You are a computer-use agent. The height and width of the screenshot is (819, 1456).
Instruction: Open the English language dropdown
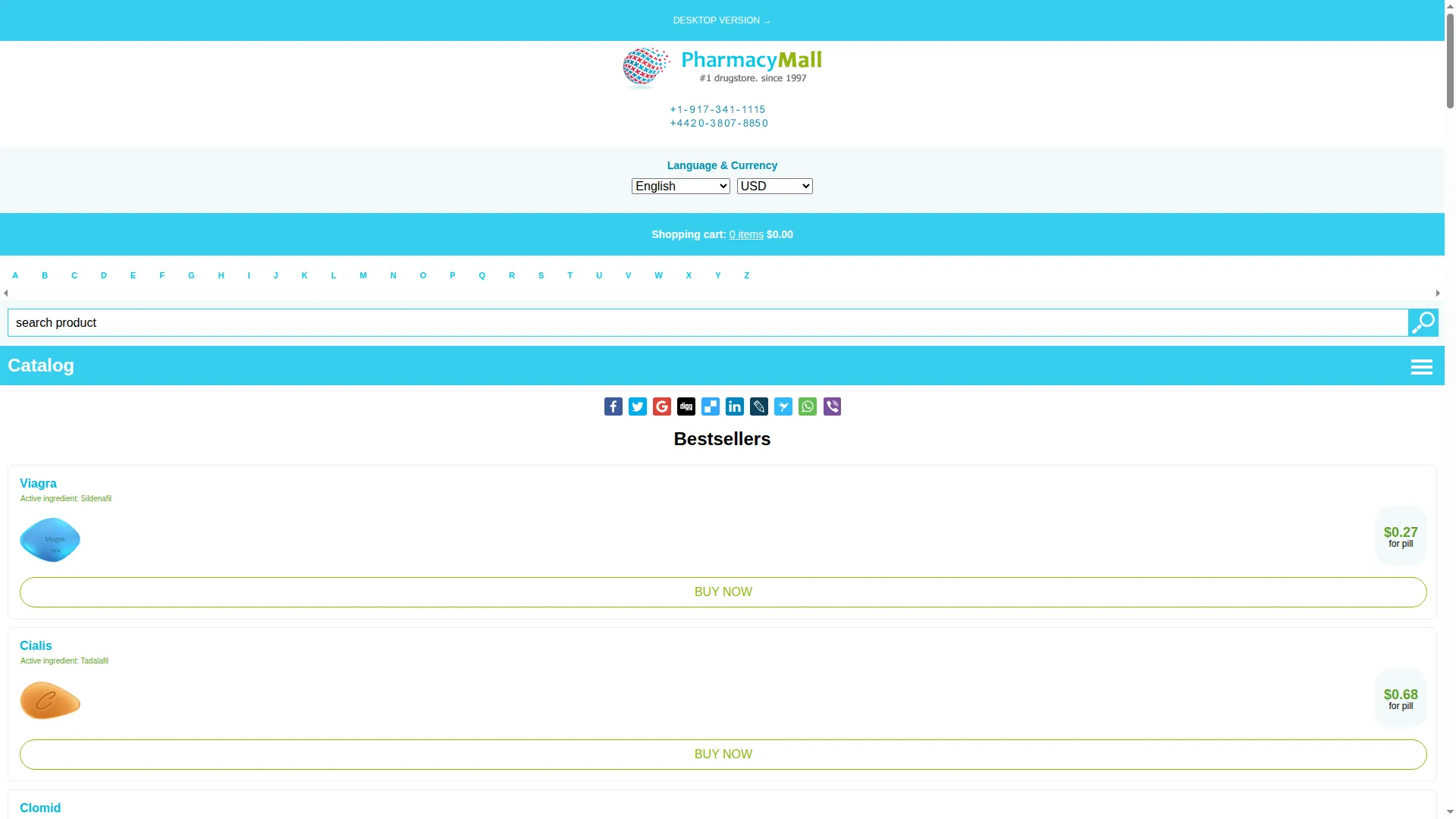[680, 187]
